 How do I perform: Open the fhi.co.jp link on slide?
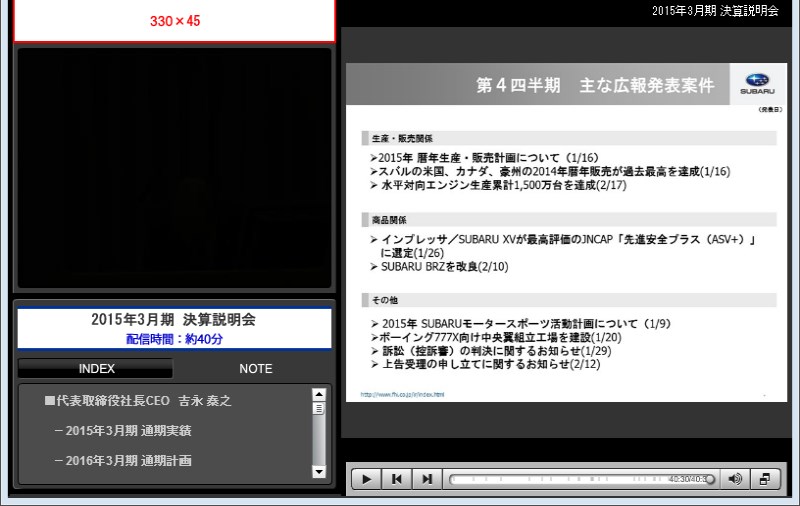coord(402,394)
